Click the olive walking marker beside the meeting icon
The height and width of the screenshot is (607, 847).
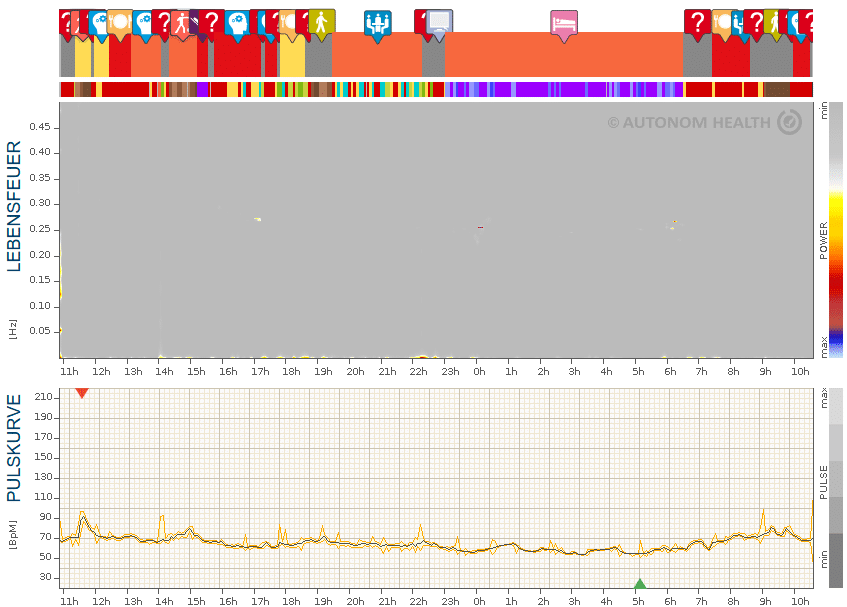click(x=321, y=24)
